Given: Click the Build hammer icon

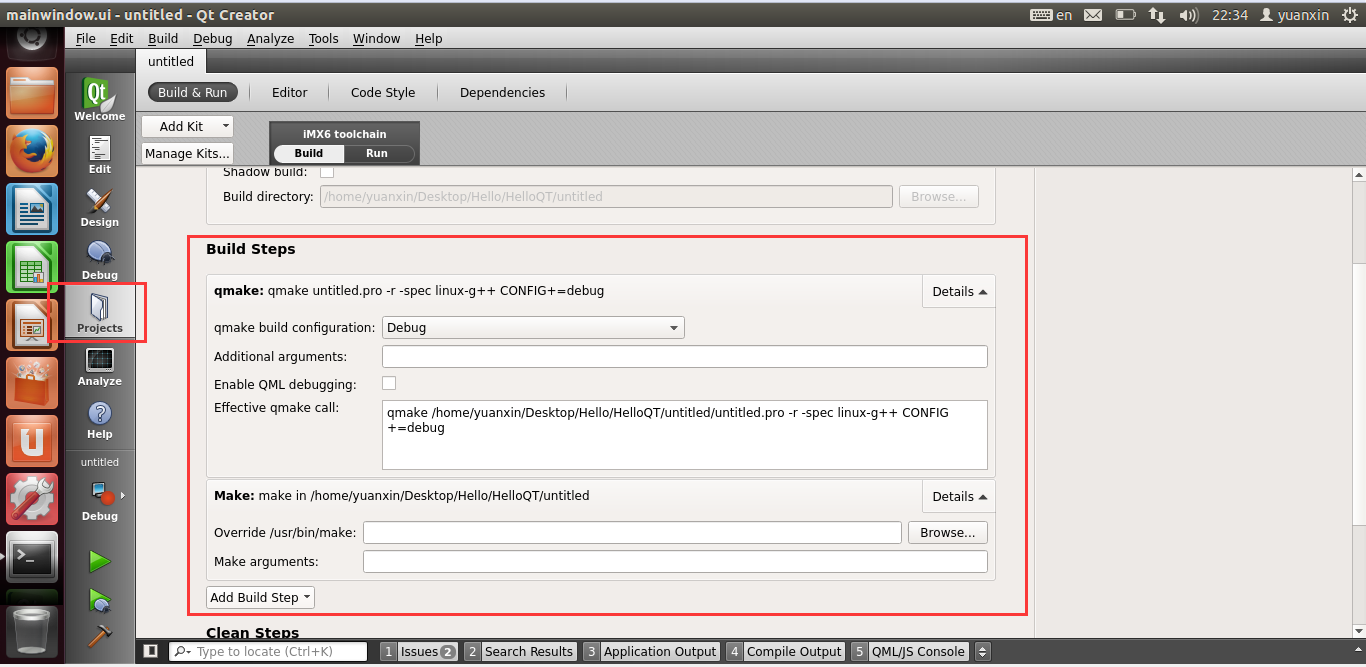Looking at the screenshot, I should click(99, 635).
